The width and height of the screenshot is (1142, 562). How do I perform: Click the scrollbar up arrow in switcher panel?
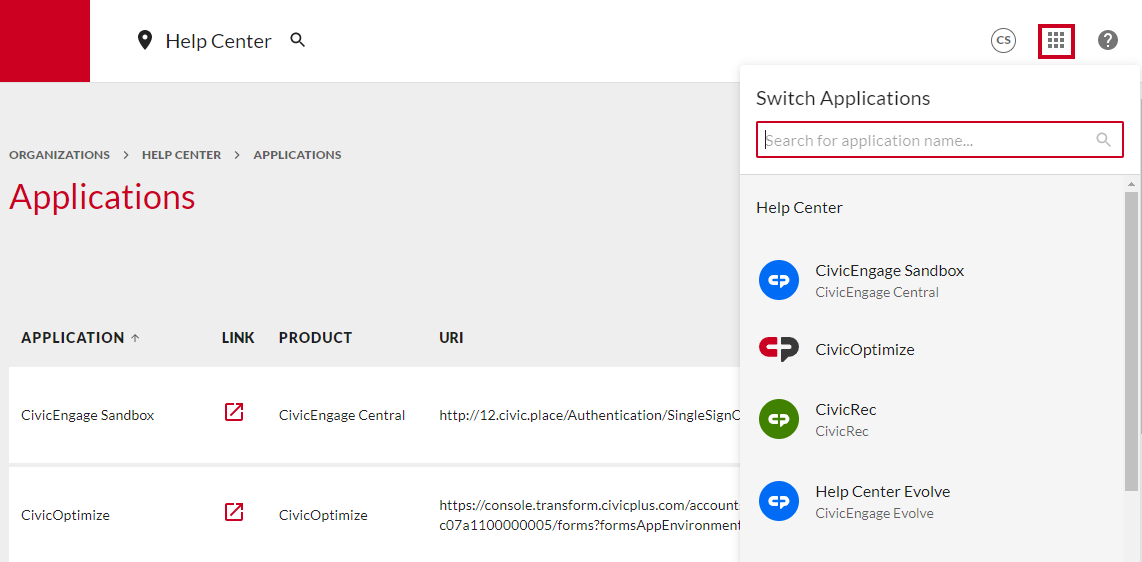tap(1131, 183)
